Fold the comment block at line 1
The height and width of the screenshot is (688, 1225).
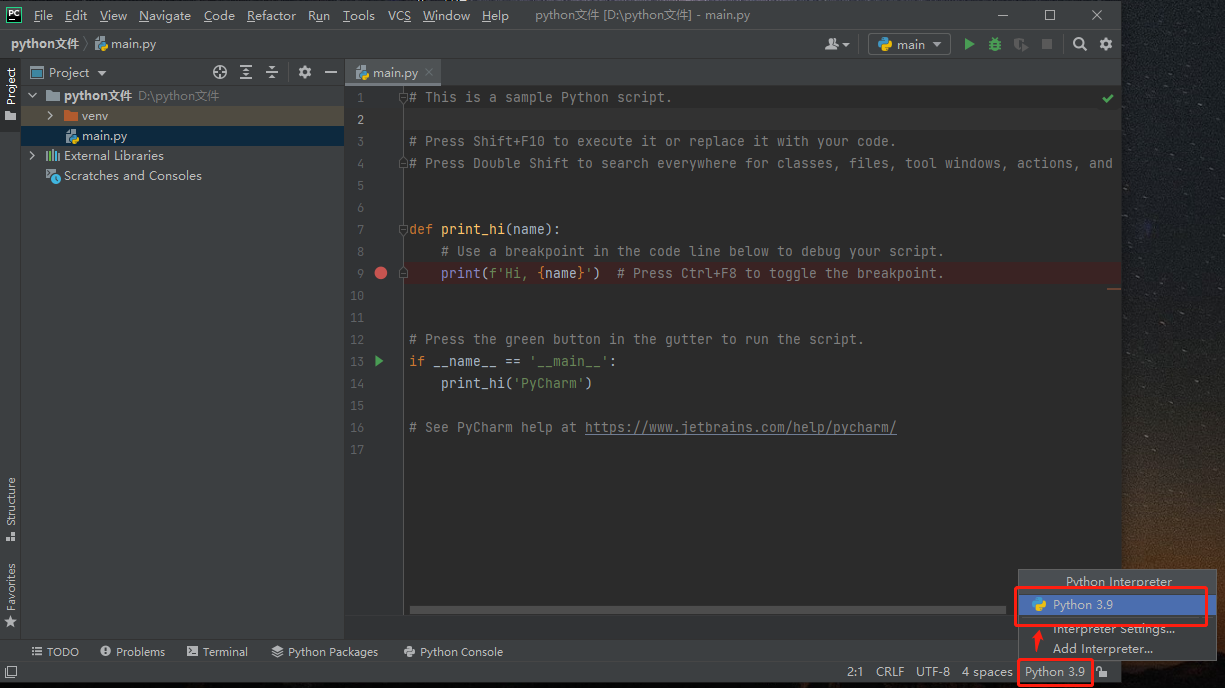403,97
